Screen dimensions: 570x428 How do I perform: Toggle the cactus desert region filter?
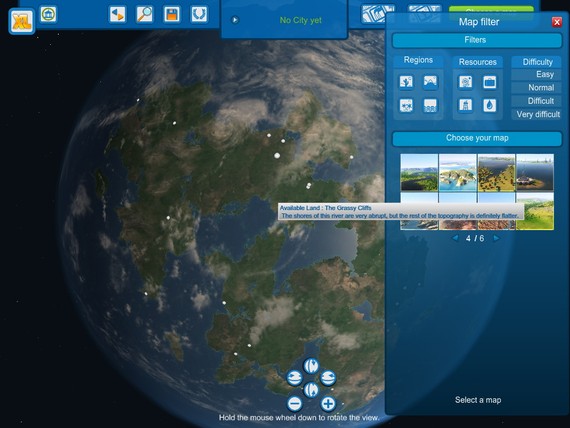click(x=406, y=82)
